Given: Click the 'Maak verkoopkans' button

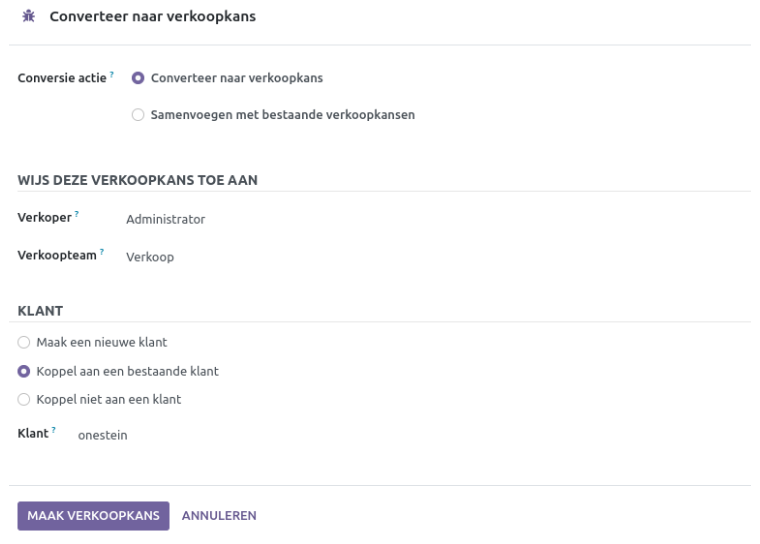Looking at the screenshot, I should pos(93,516).
